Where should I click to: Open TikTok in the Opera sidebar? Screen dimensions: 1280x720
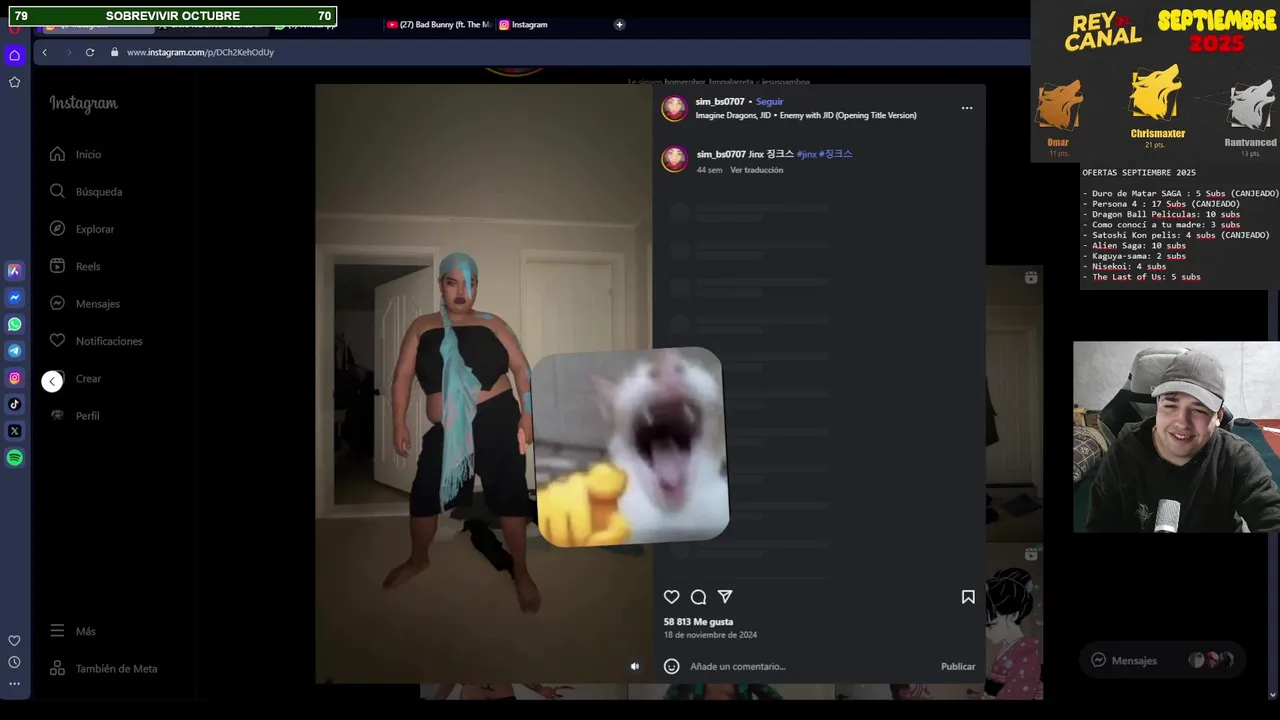click(x=14, y=405)
